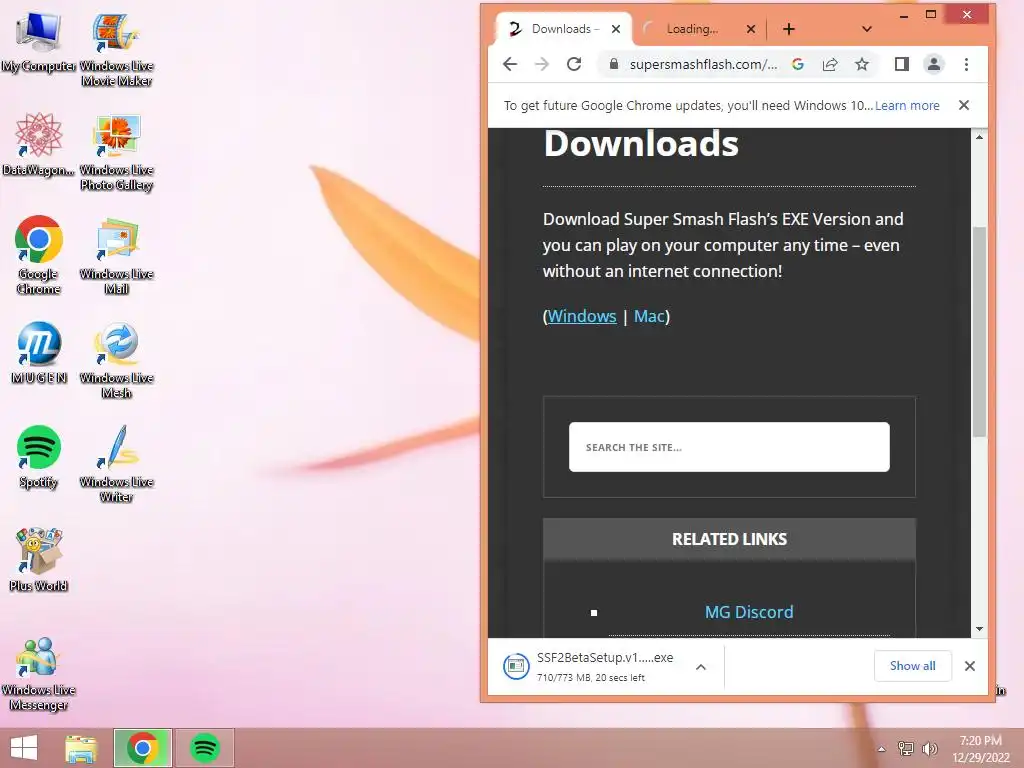Screen dimensions: 1024x768
Task: Dismiss the Chrome update notification bar
Action: click(x=964, y=105)
